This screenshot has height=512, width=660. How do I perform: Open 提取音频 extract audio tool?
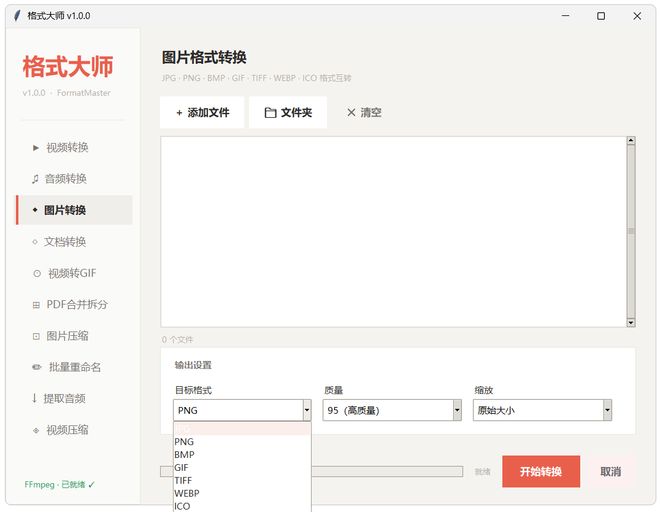(x=75, y=398)
